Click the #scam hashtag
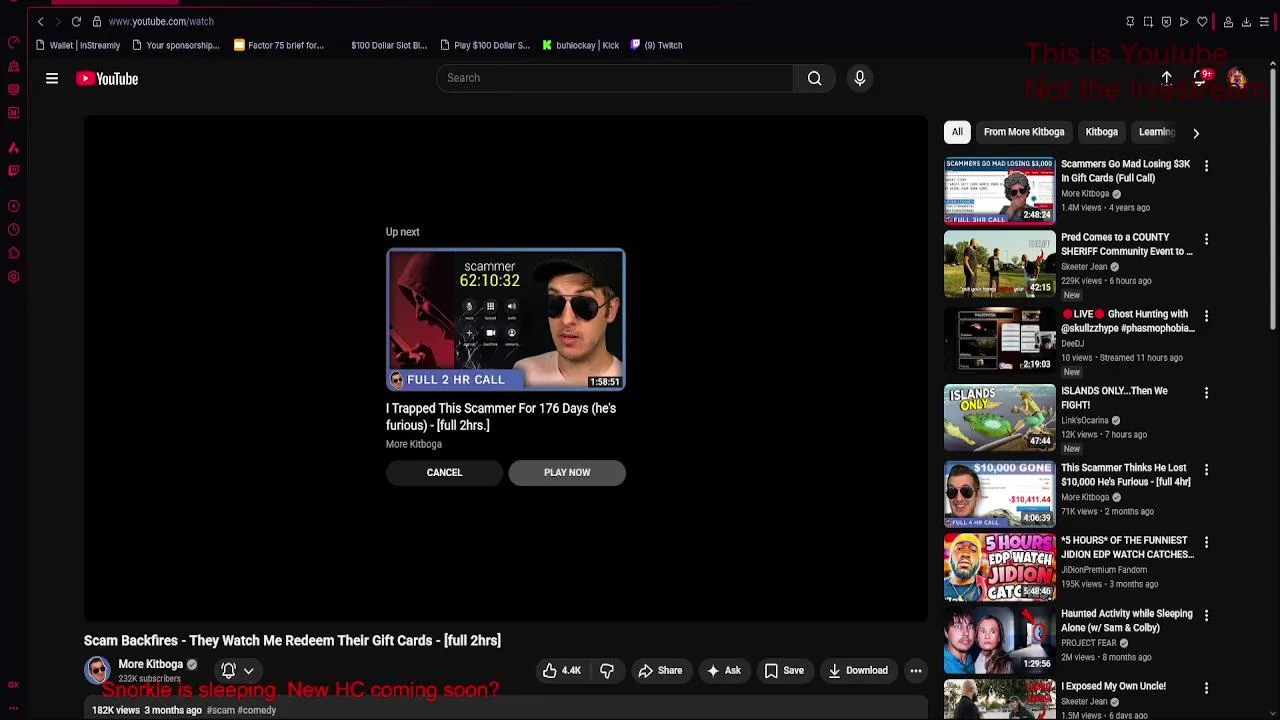 220,710
